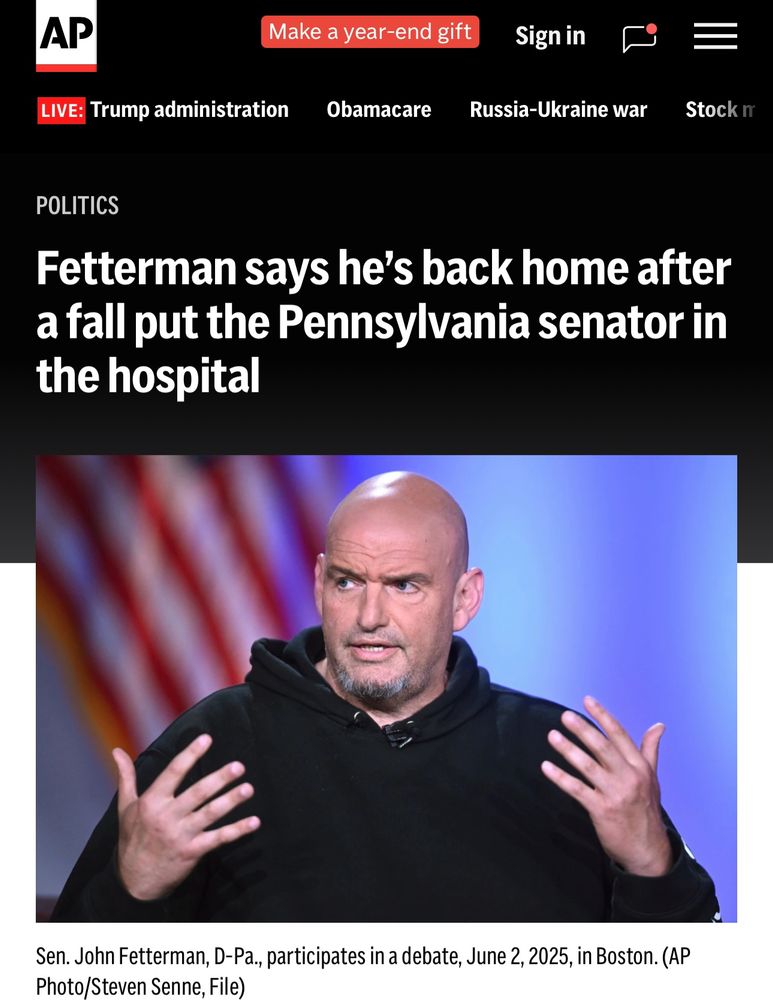Enlarge the article photo of Fetterman
Screen dimensions: 773x1000
tap(386, 689)
